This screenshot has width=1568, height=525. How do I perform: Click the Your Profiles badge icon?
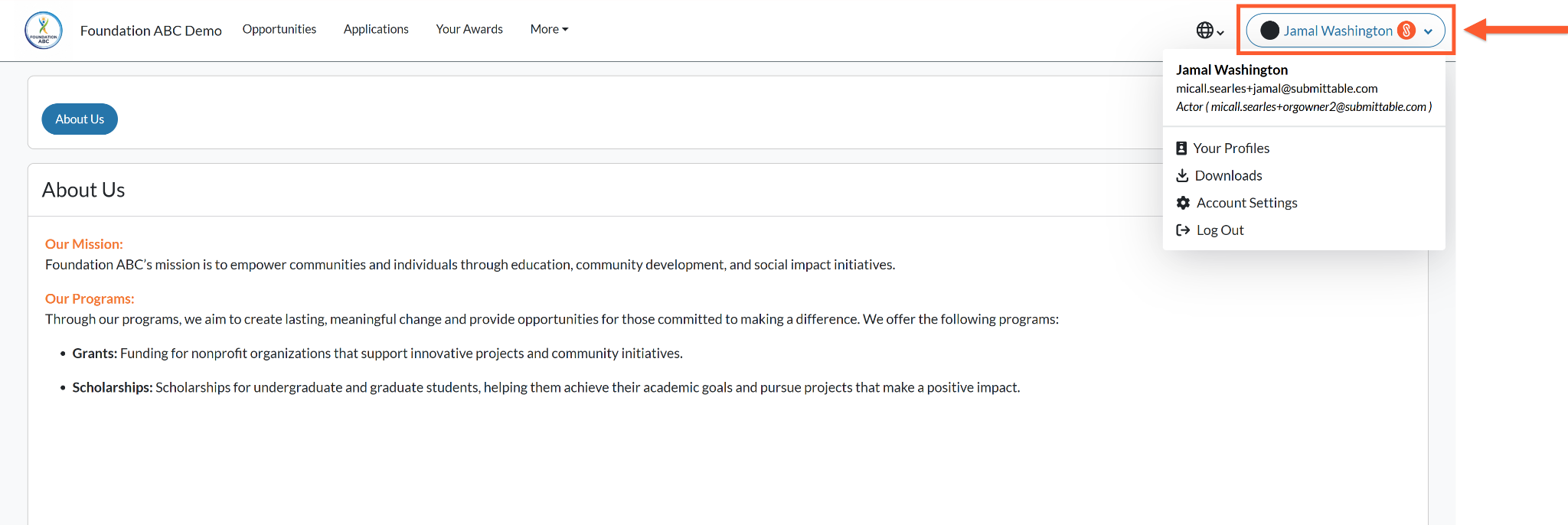(1181, 148)
